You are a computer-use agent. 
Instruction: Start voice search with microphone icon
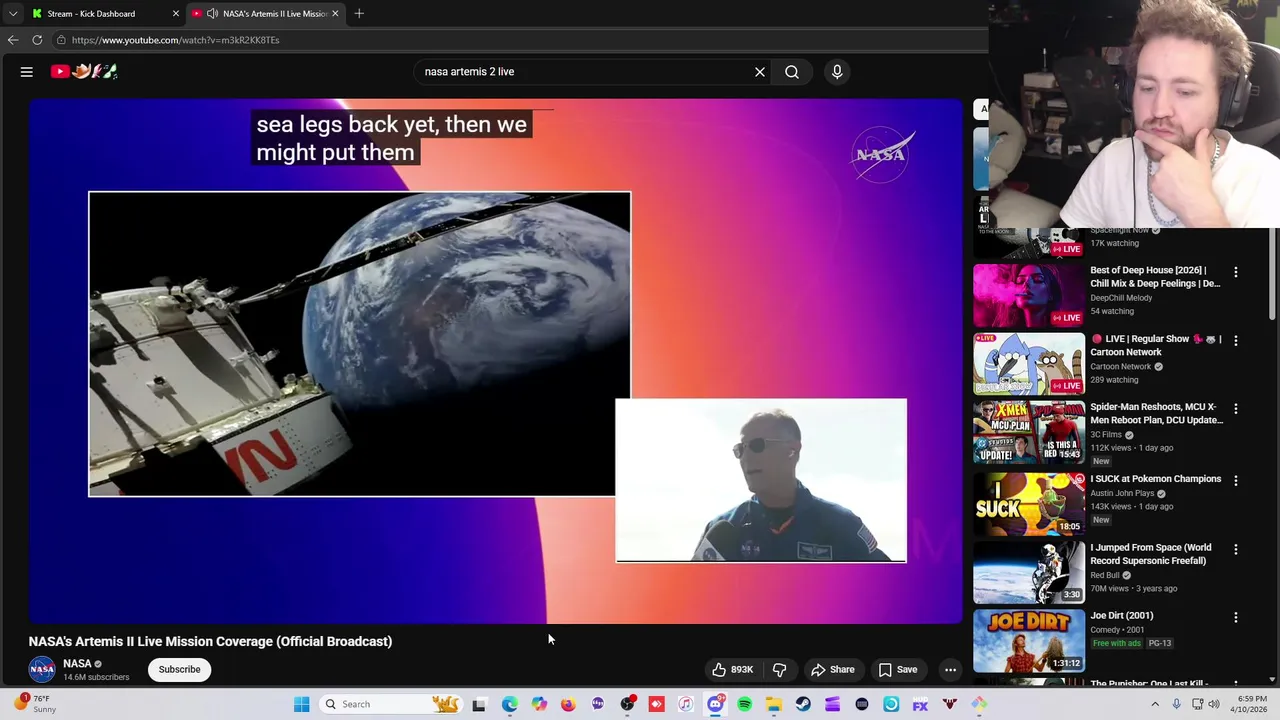click(x=837, y=72)
